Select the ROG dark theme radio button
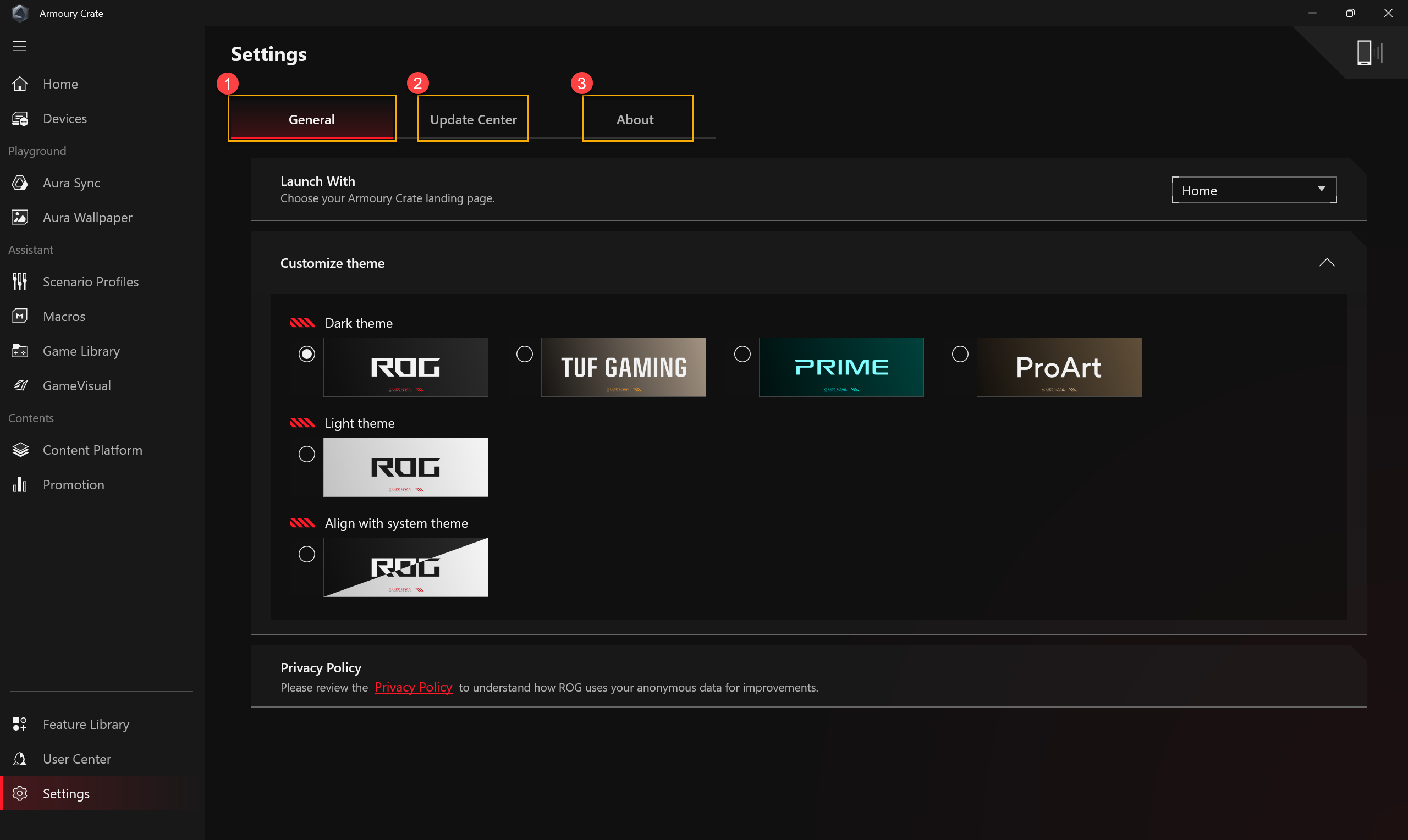Viewport: 1408px width, 840px height. [x=307, y=354]
